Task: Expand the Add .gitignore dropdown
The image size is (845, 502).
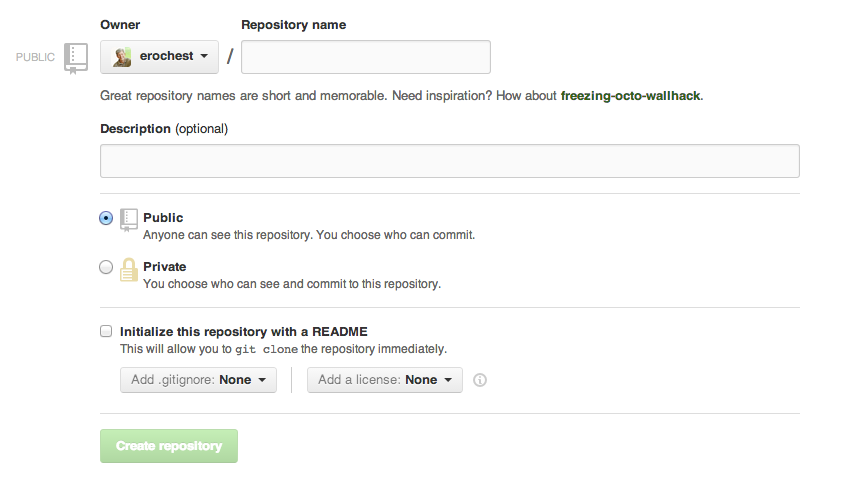Action: (x=198, y=380)
